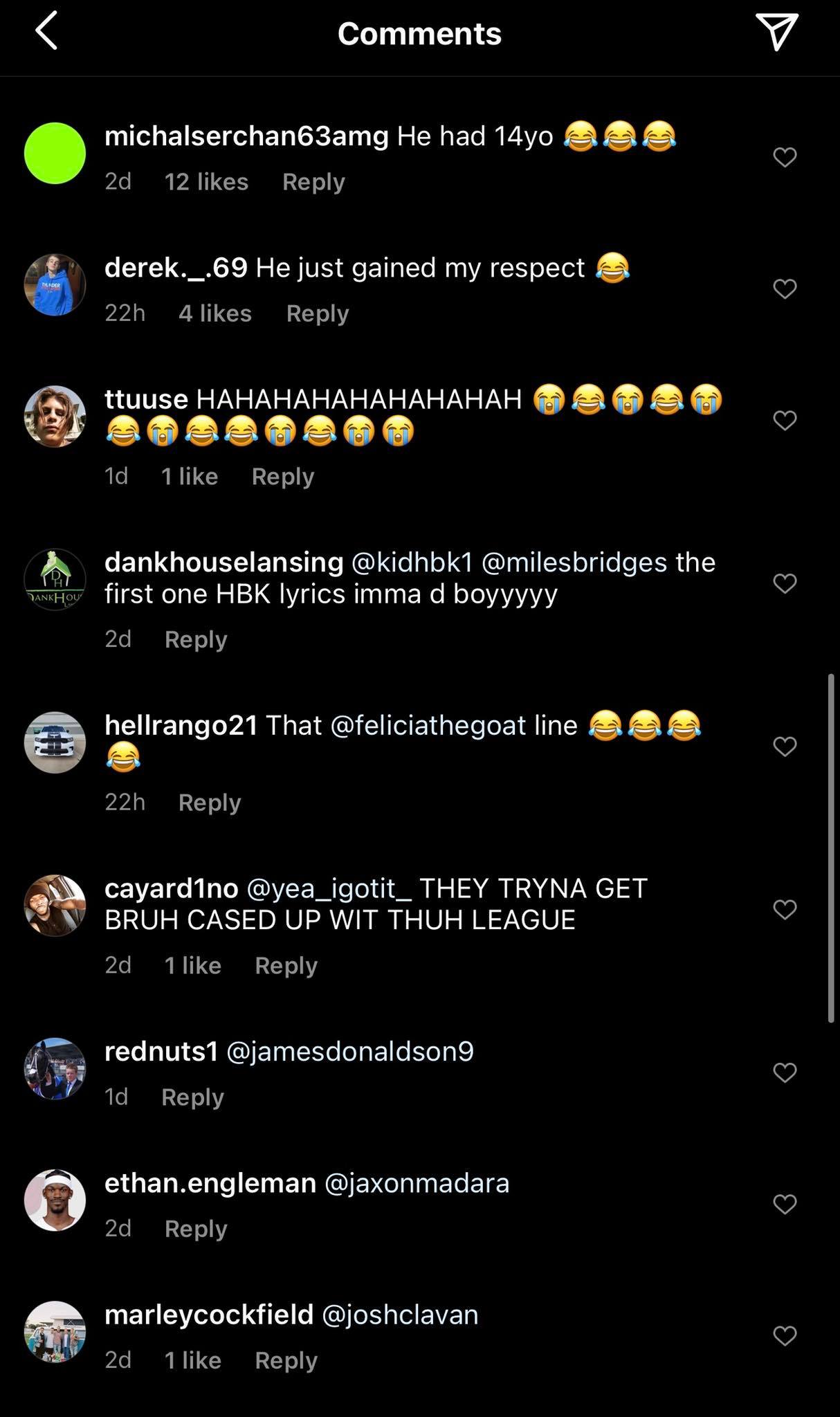This screenshot has height=1417, width=840.
Task: Open the @milesbridges mention link
Action: pos(574,563)
